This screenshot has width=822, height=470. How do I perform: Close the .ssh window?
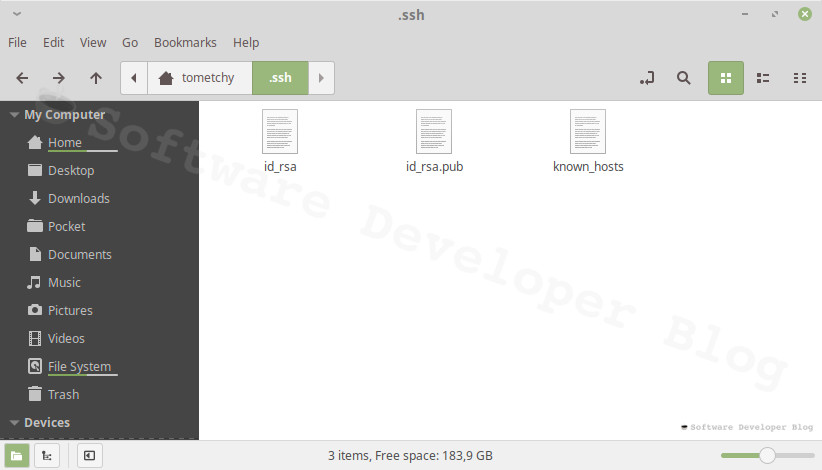pos(805,14)
